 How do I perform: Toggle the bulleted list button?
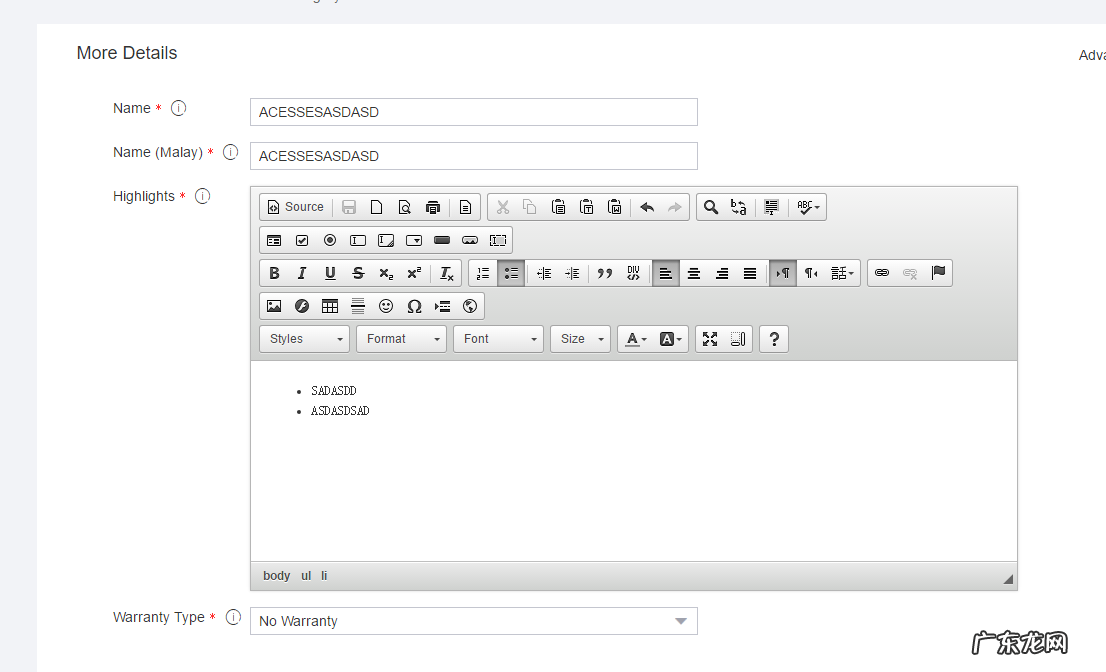click(x=511, y=273)
